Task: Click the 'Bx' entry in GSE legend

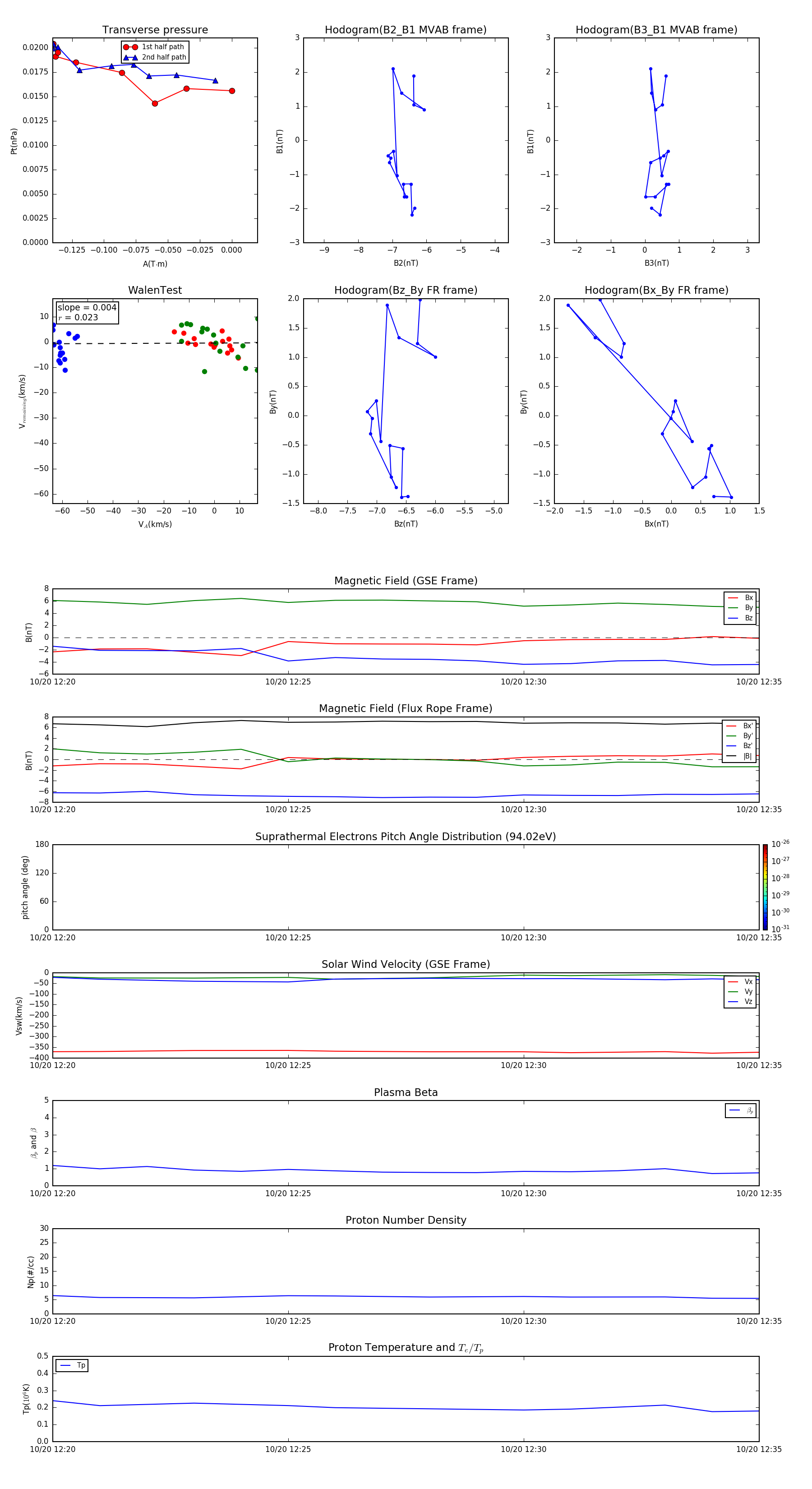Action: (x=741, y=598)
